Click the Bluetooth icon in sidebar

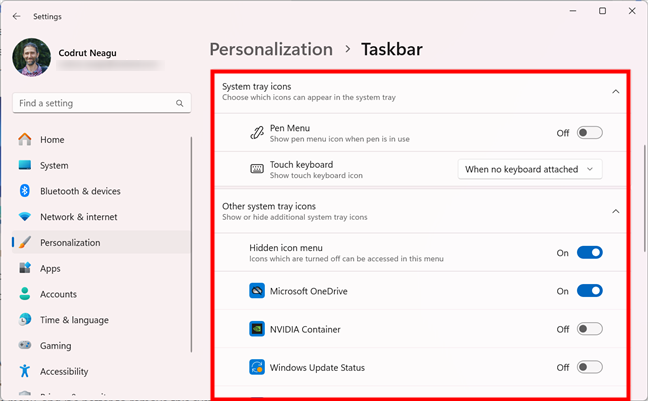tap(25, 191)
